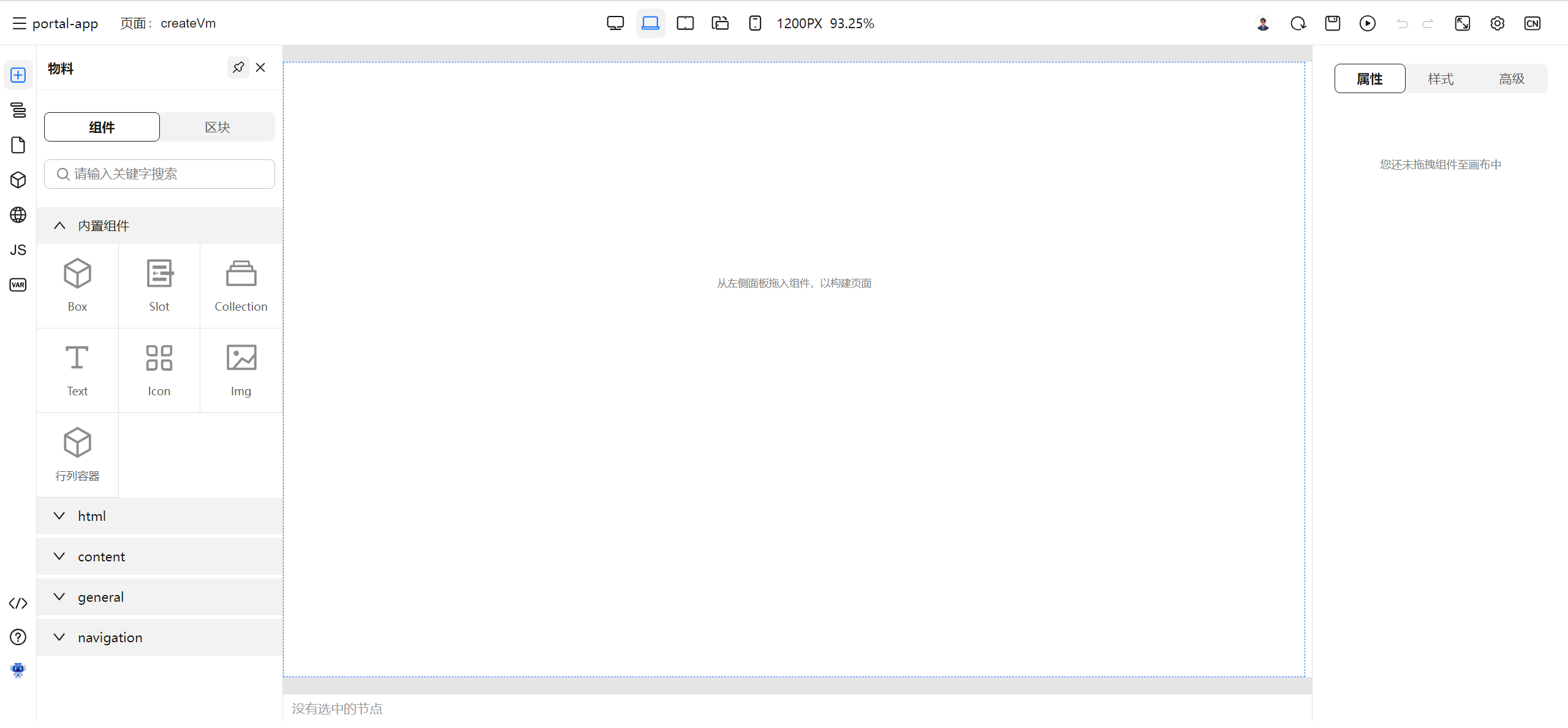1568x728 pixels.
Task: Switch to the 样式 tab
Action: point(1441,78)
